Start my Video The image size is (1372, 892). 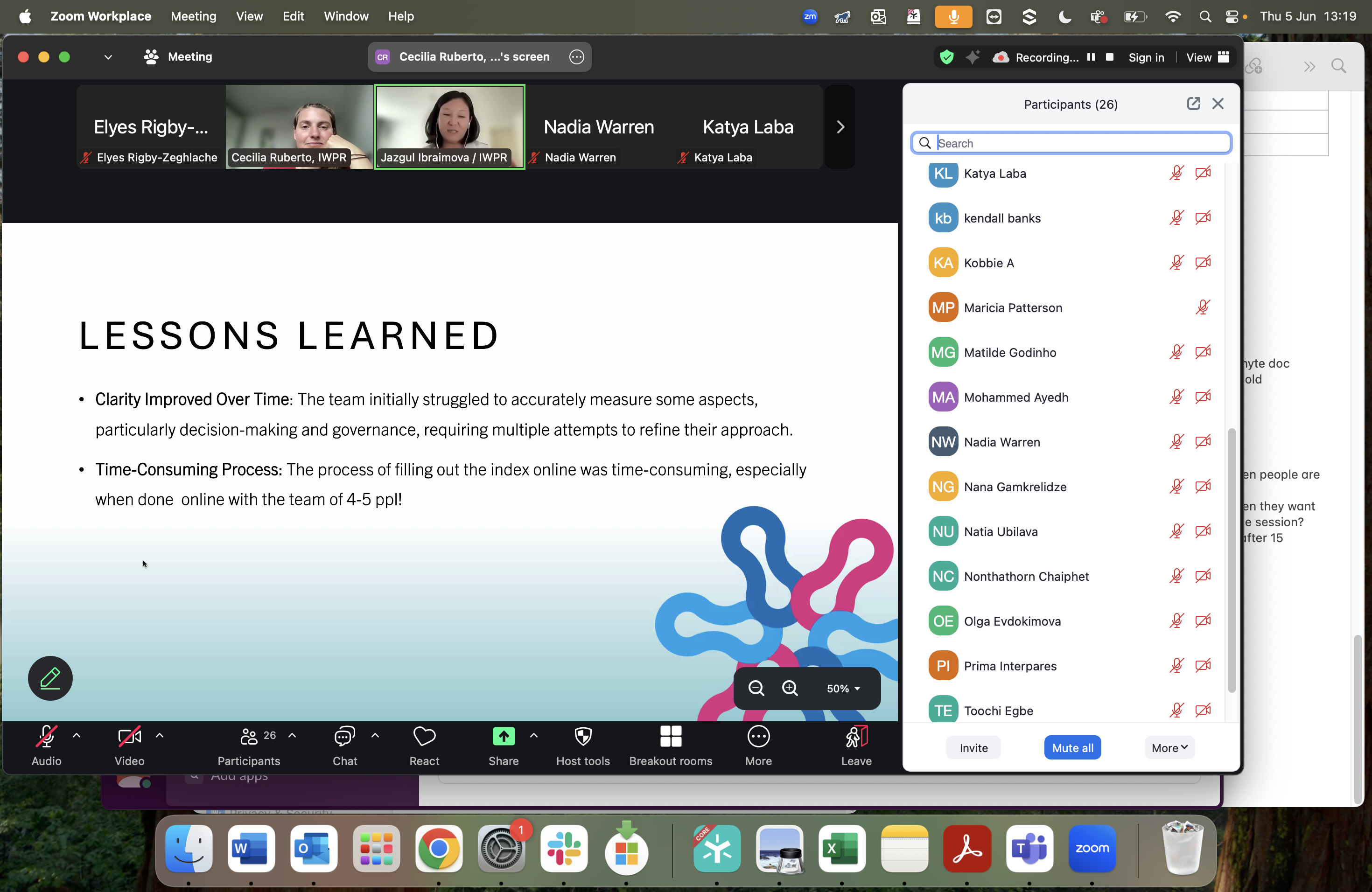pos(129,746)
